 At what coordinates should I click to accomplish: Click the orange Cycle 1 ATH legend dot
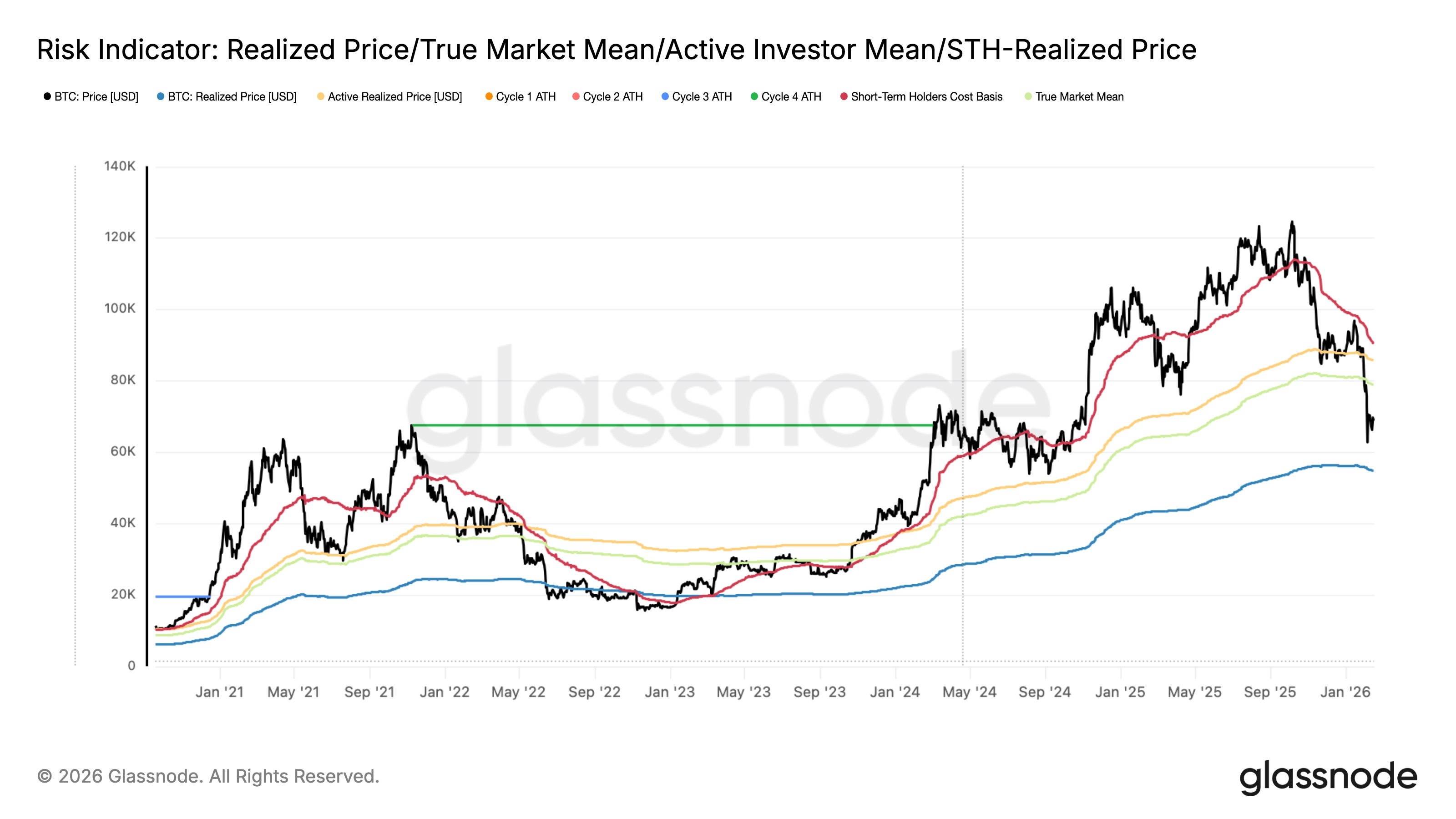(x=489, y=96)
